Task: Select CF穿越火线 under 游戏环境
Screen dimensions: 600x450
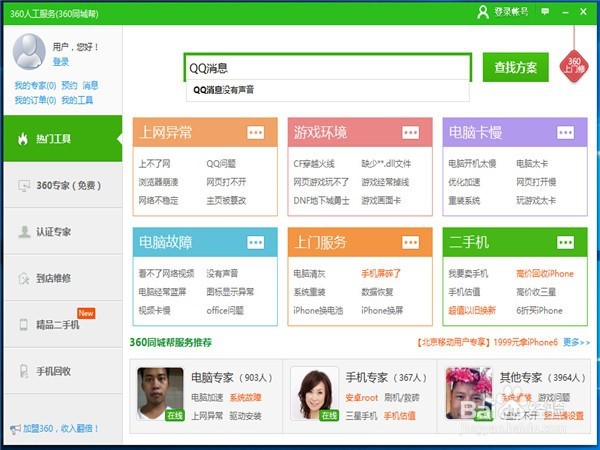Action: (314, 164)
